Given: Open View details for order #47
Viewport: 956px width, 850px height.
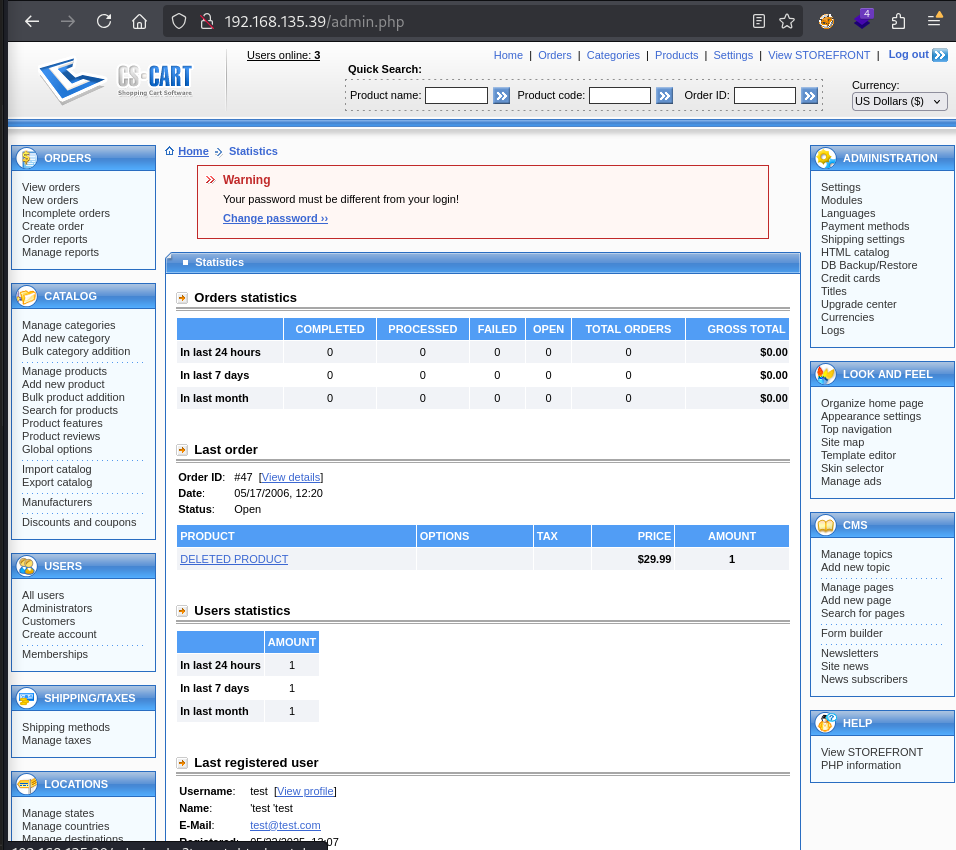Looking at the screenshot, I should [x=290, y=476].
